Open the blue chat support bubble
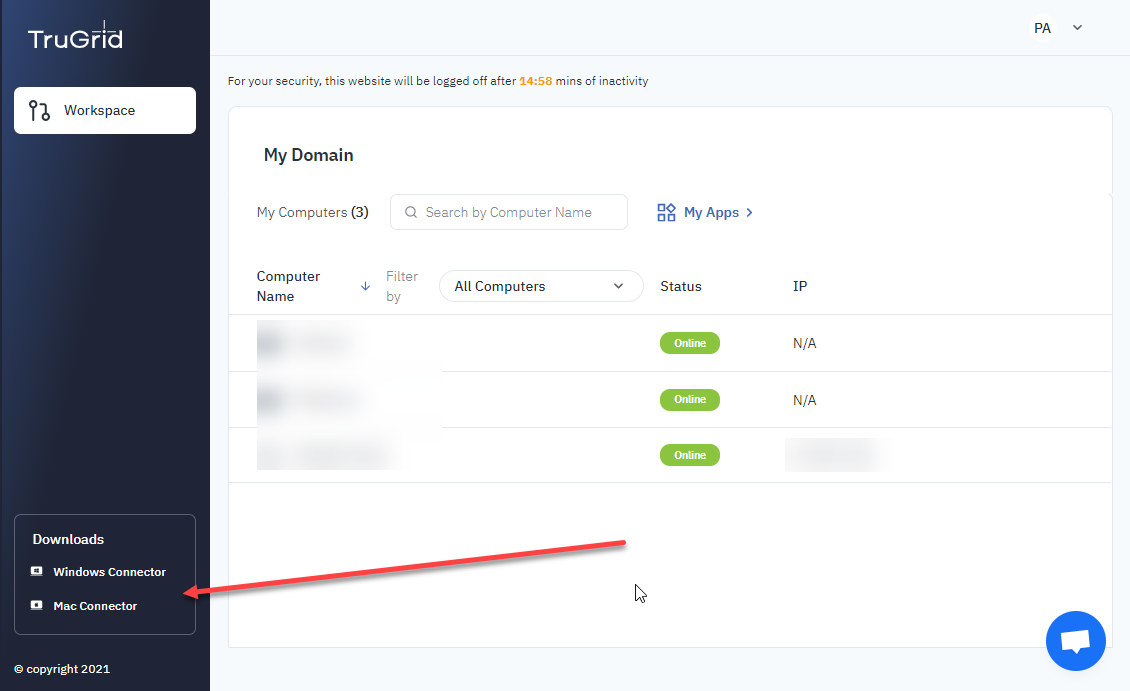The width and height of the screenshot is (1130, 691). 1075,641
